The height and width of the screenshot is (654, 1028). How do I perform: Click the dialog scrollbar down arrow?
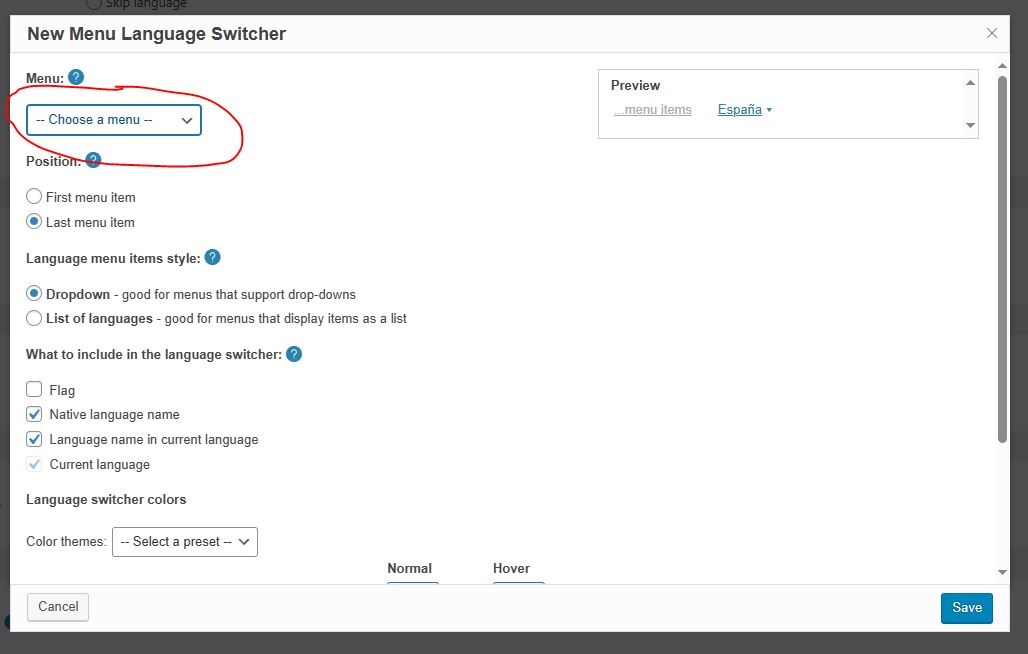coord(1002,572)
